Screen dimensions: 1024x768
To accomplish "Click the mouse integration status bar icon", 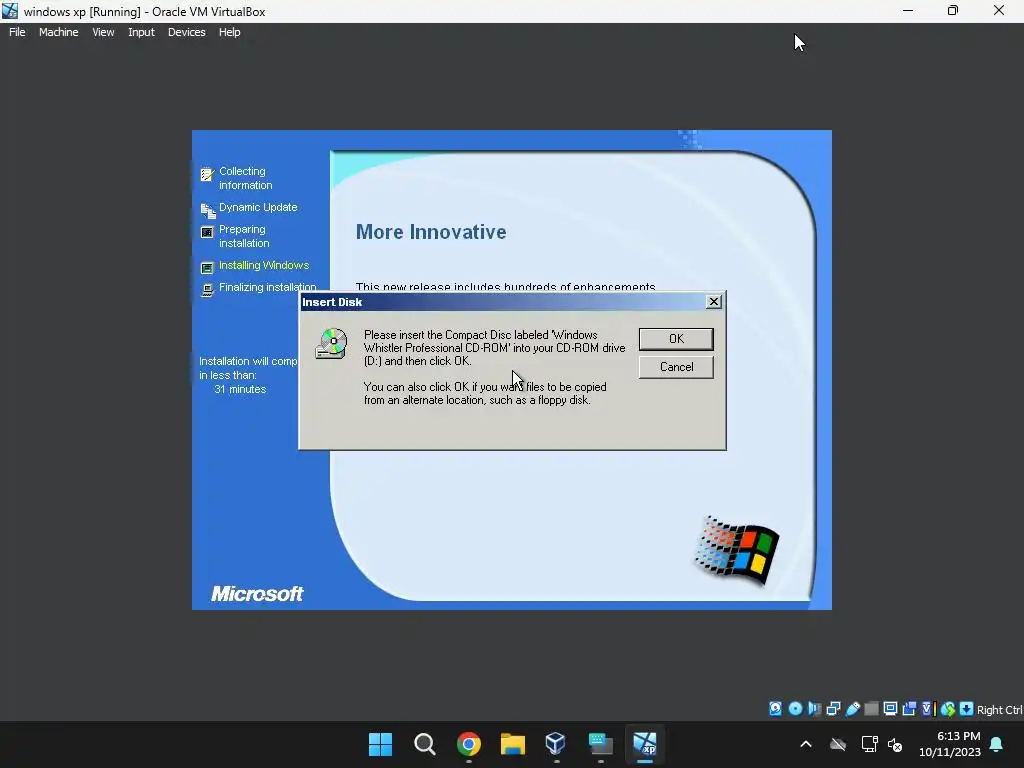I will click(948, 709).
